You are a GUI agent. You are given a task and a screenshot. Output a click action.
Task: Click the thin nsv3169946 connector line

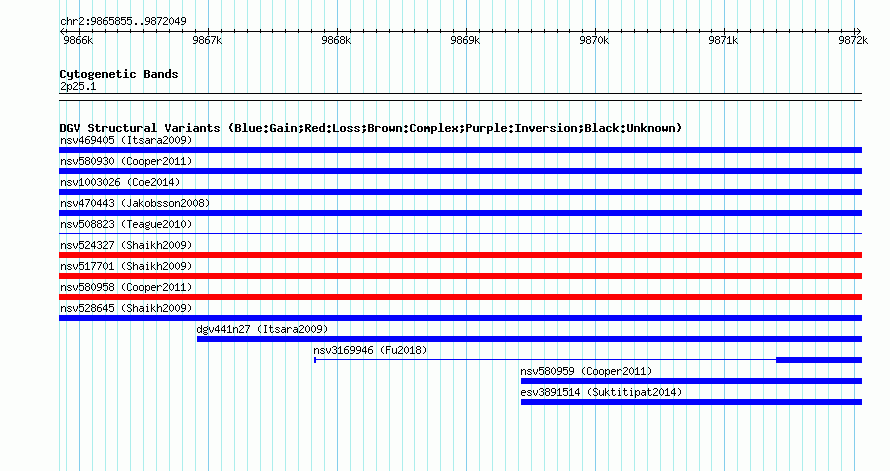point(545,360)
